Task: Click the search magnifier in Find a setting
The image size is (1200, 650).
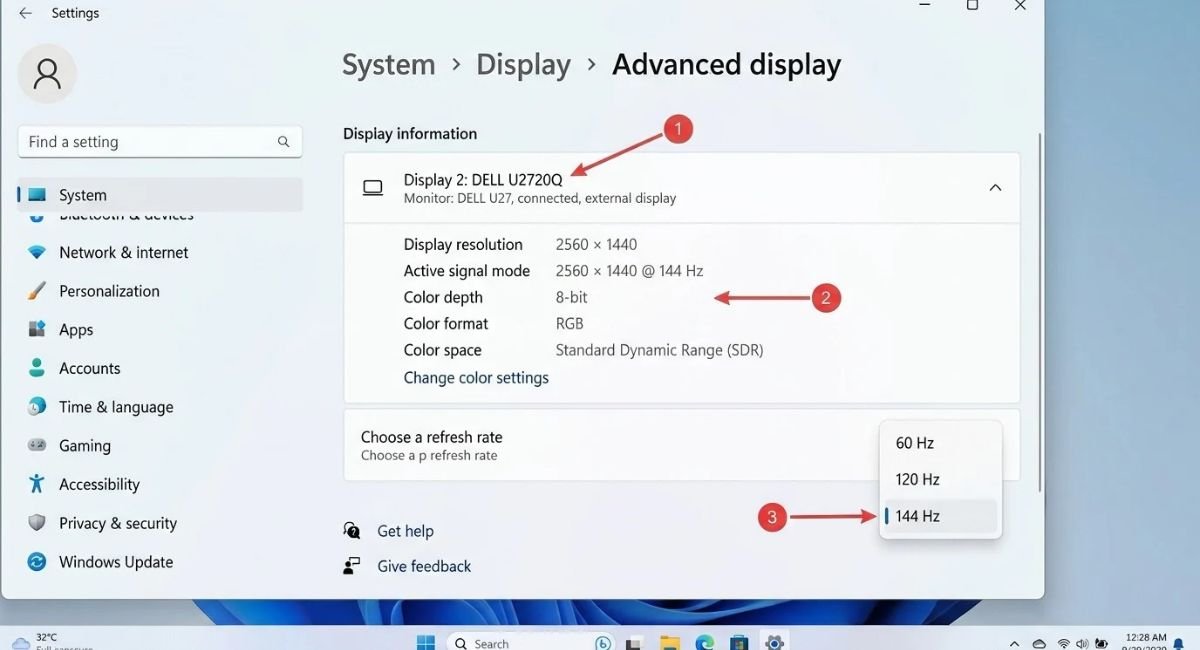Action: coord(284,142)
